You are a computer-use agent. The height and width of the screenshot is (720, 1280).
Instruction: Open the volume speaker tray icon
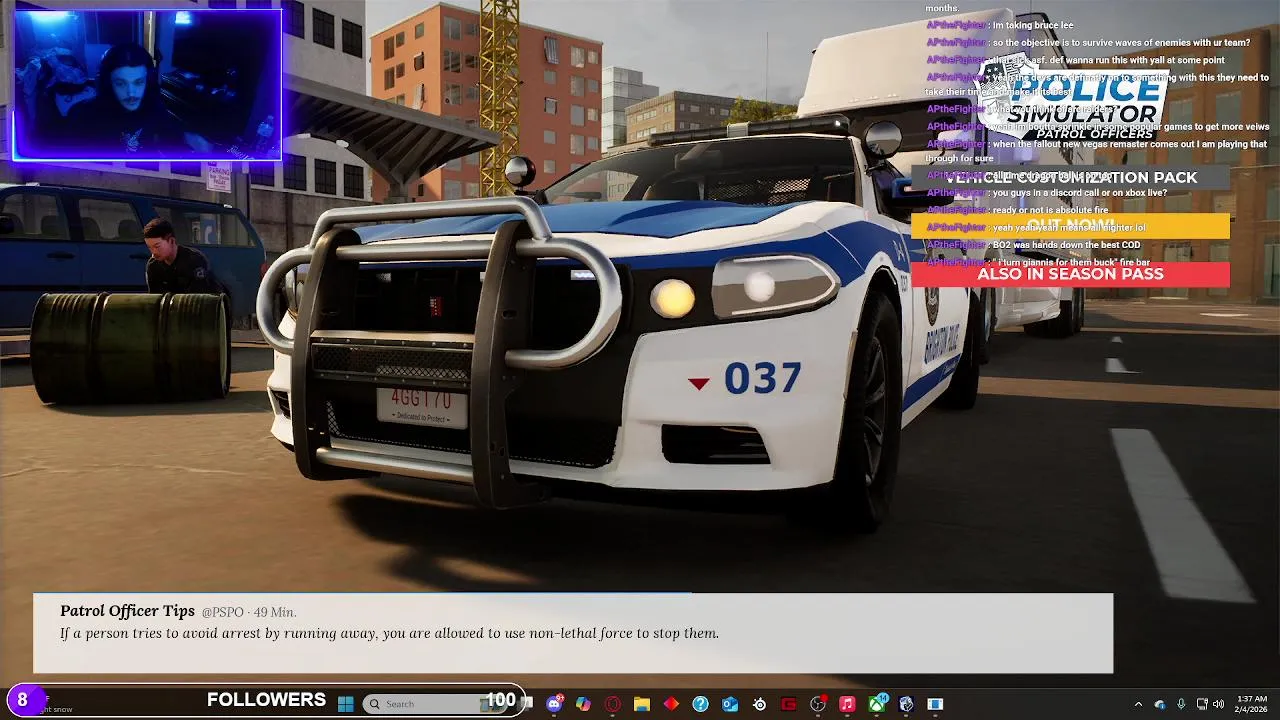[1219, 704]
